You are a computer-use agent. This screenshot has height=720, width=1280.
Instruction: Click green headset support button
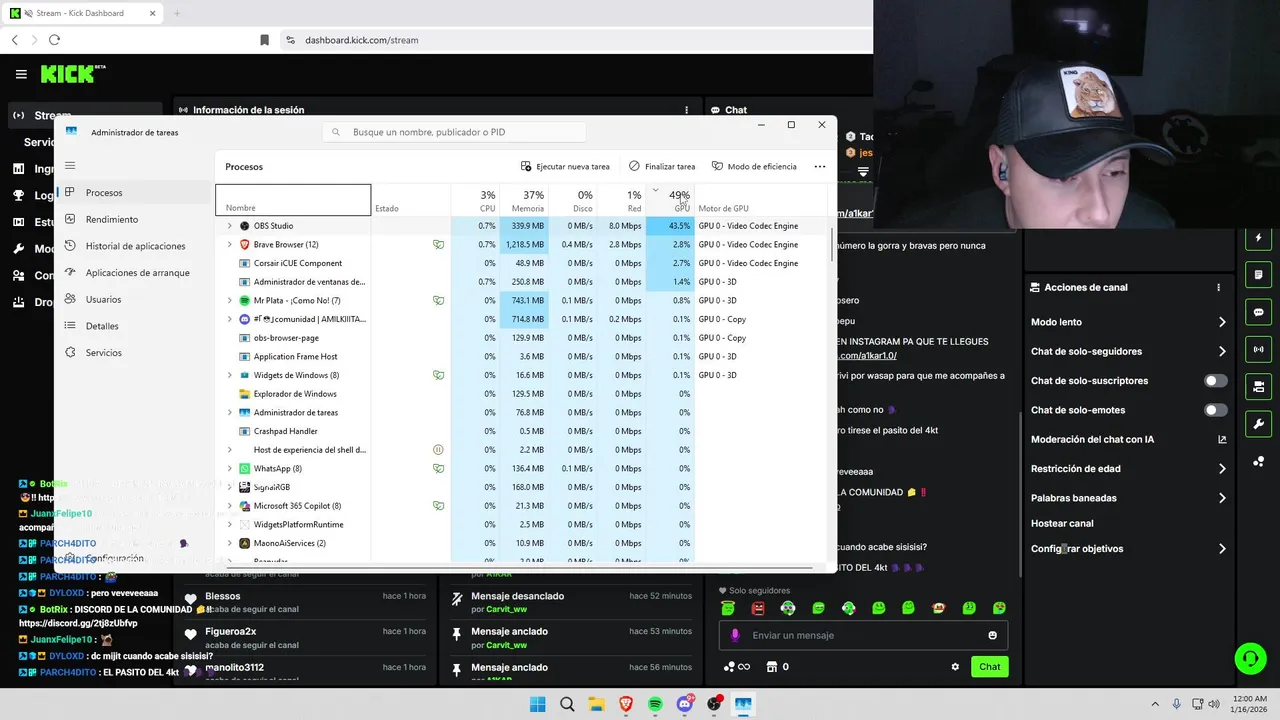[1250, 658]
